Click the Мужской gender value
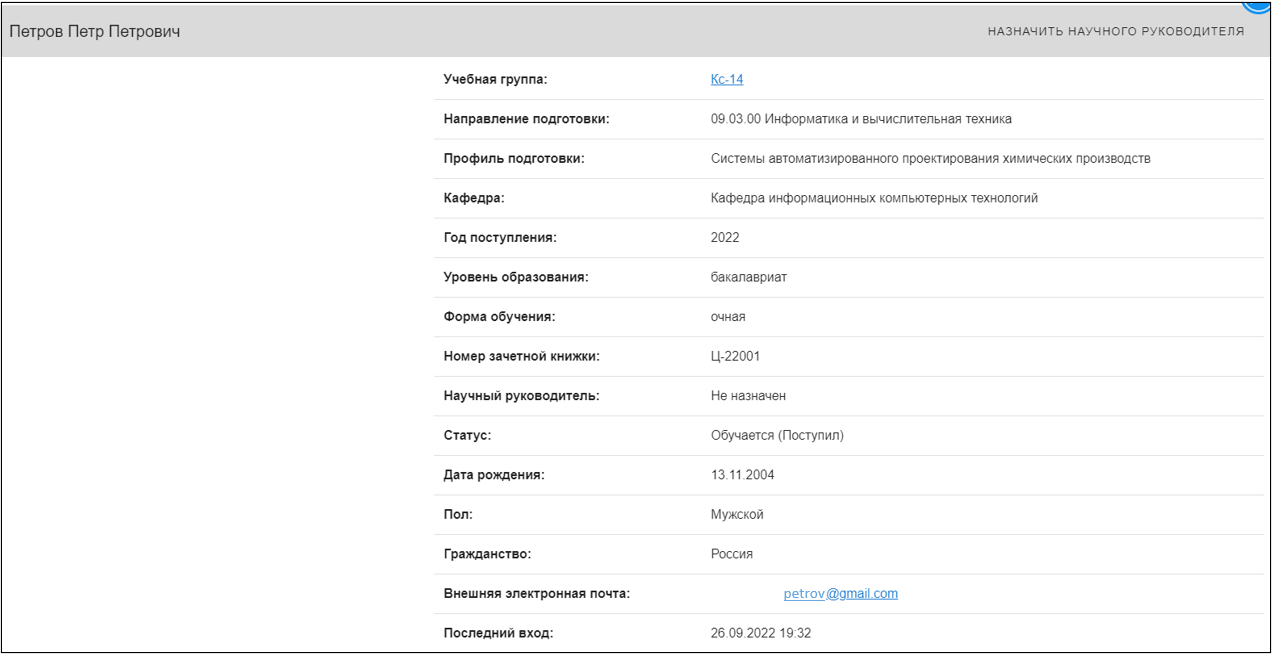This screenshot has width=1272, height=654. 737,515
